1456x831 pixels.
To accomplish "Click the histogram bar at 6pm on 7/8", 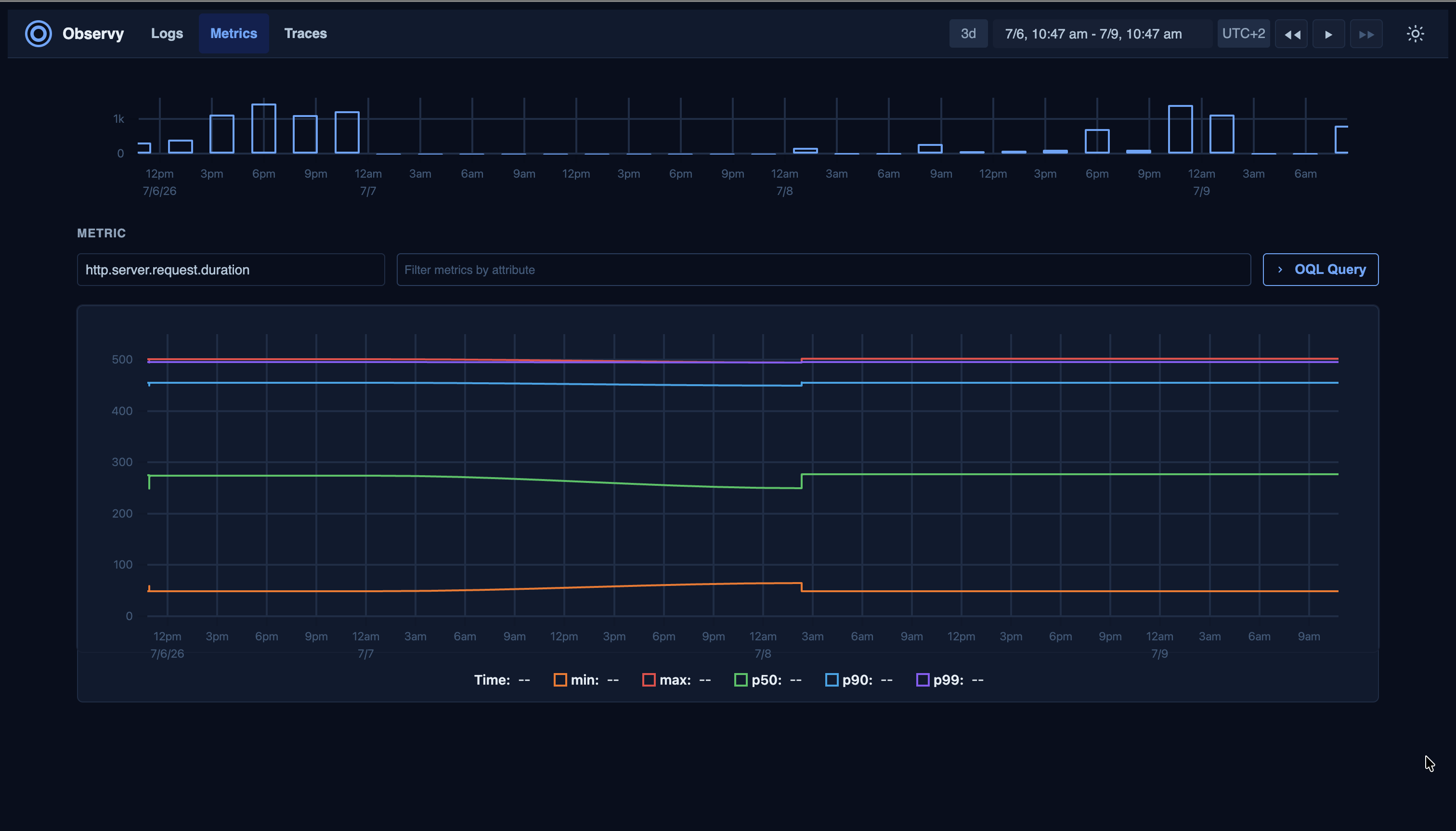I will 1096,142.
